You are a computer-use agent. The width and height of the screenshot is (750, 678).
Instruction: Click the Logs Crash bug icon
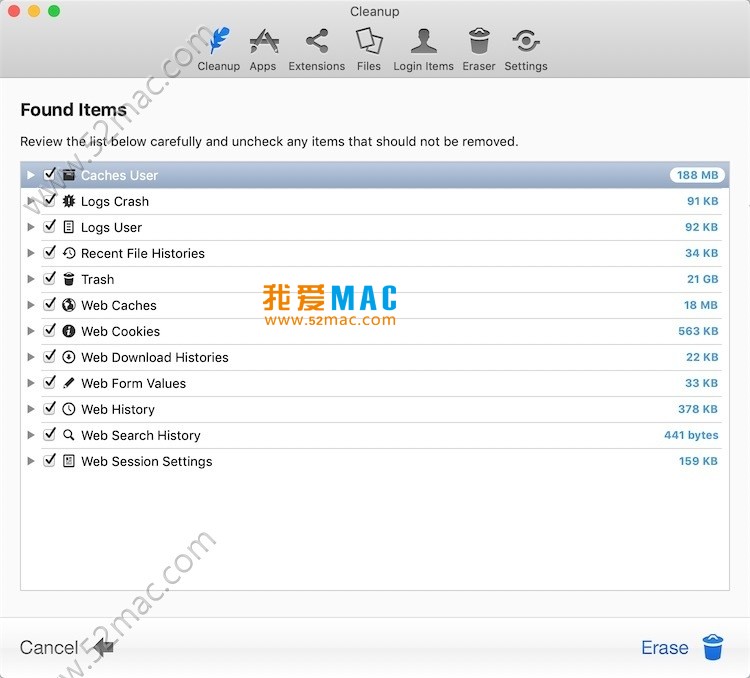click(x=69, y=201)
